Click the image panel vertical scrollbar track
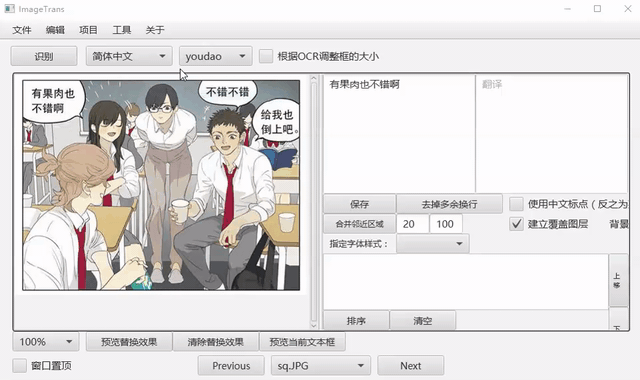Viewport: 640px width, 380px height. [313, 202]
